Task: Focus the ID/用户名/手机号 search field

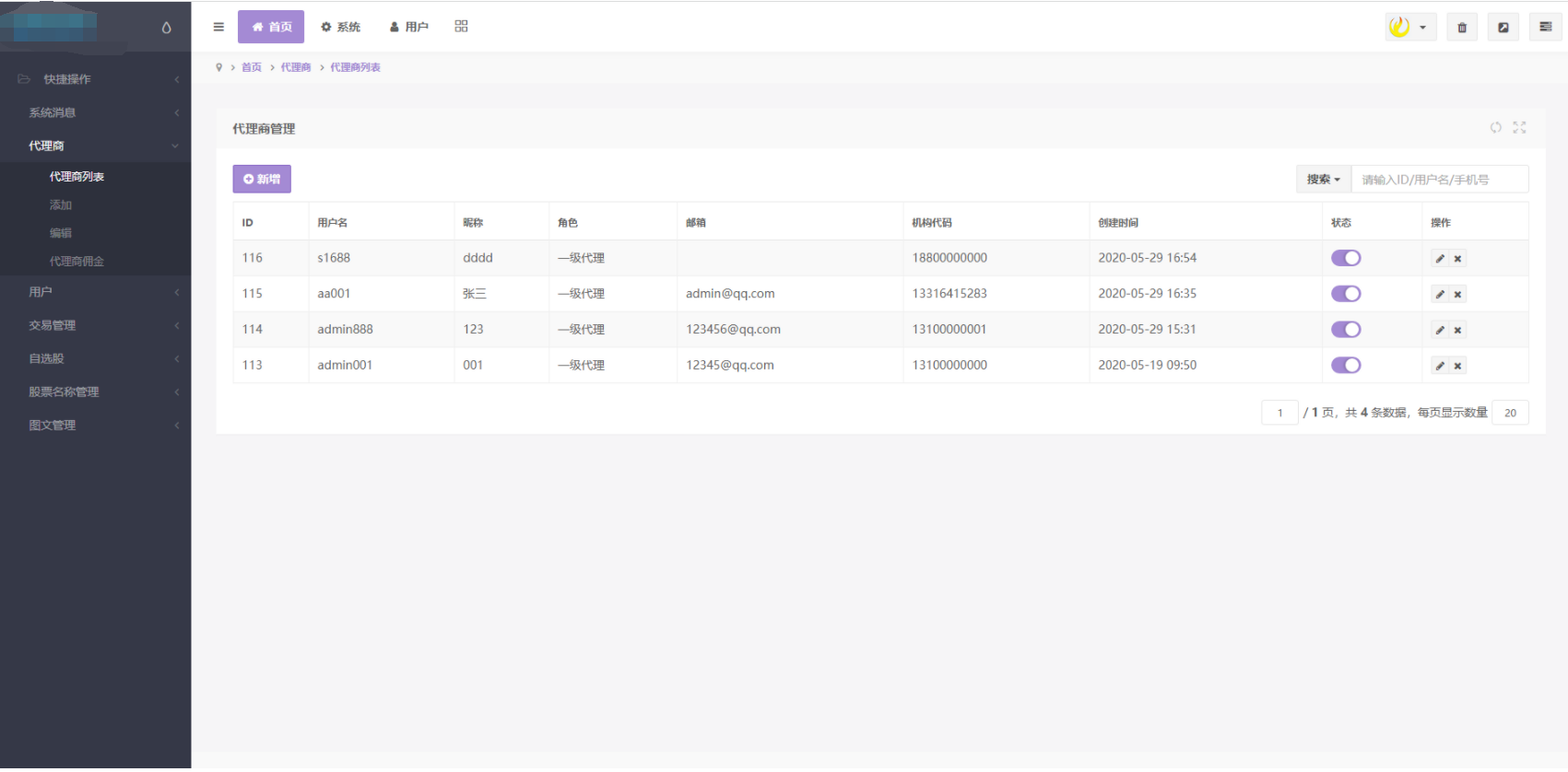Action: [x=1440, y=180]
